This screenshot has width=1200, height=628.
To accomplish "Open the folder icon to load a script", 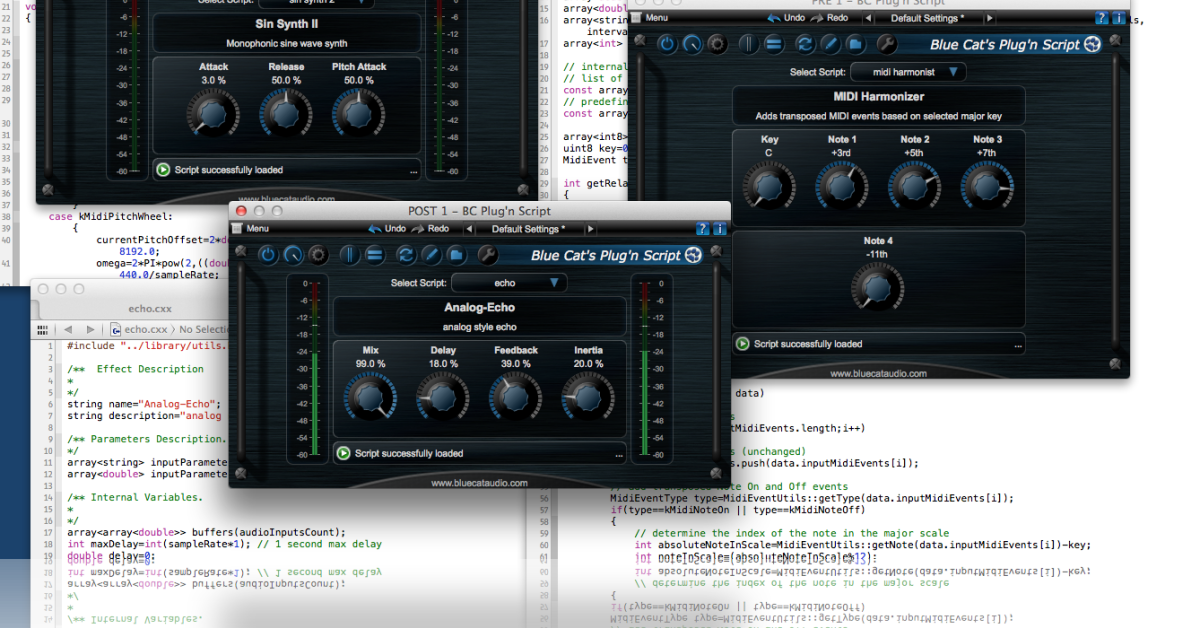I will pos(456,255).
